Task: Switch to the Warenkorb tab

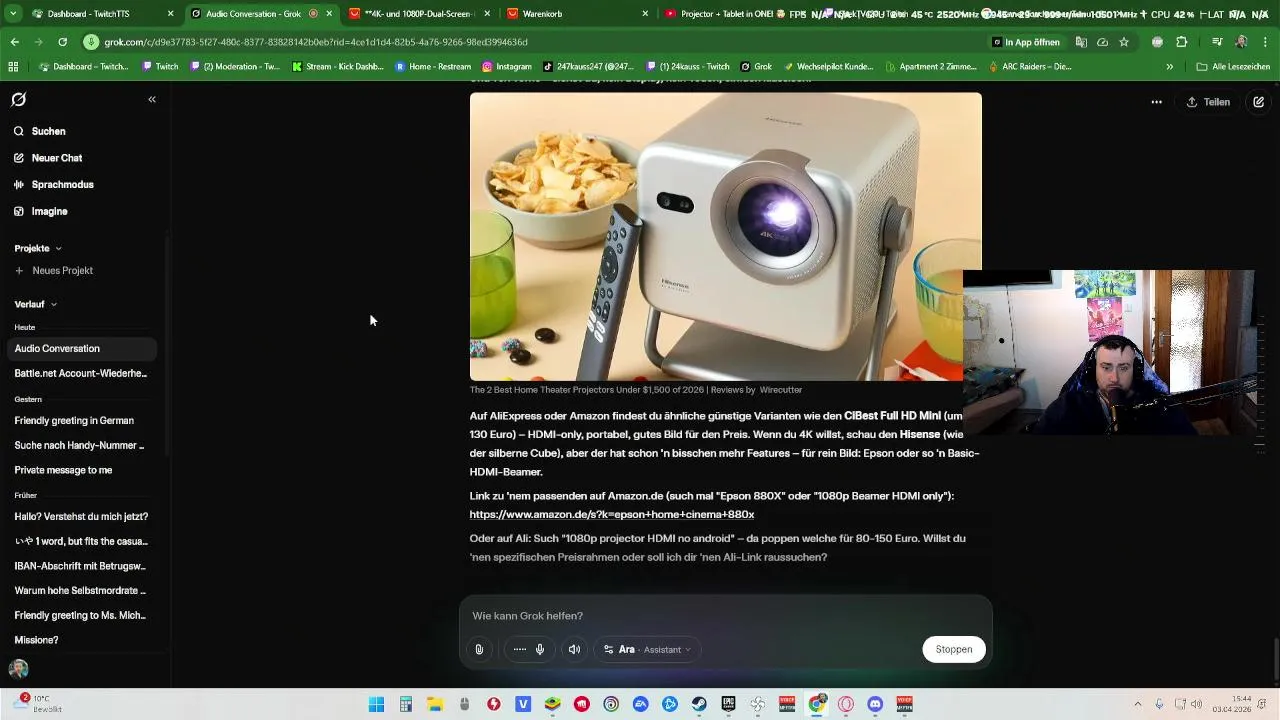Action: pos(577,14)
